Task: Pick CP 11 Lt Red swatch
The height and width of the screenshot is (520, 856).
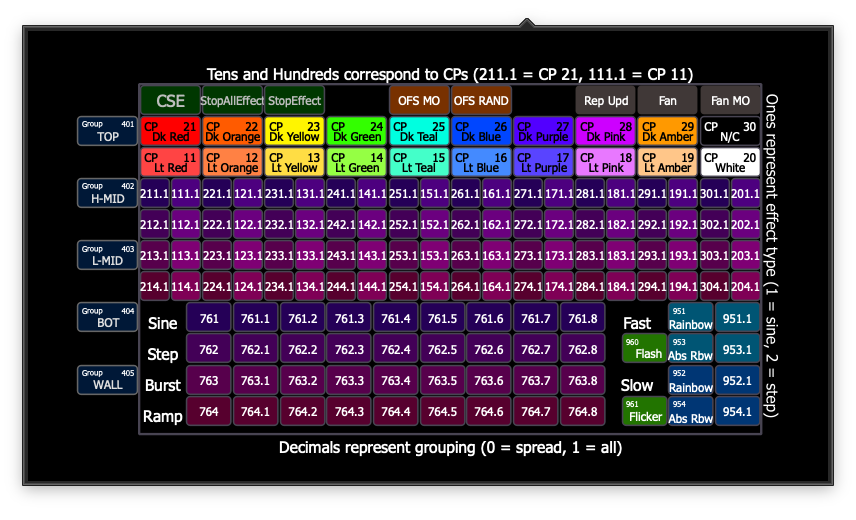Action: [x=170, y=163]
